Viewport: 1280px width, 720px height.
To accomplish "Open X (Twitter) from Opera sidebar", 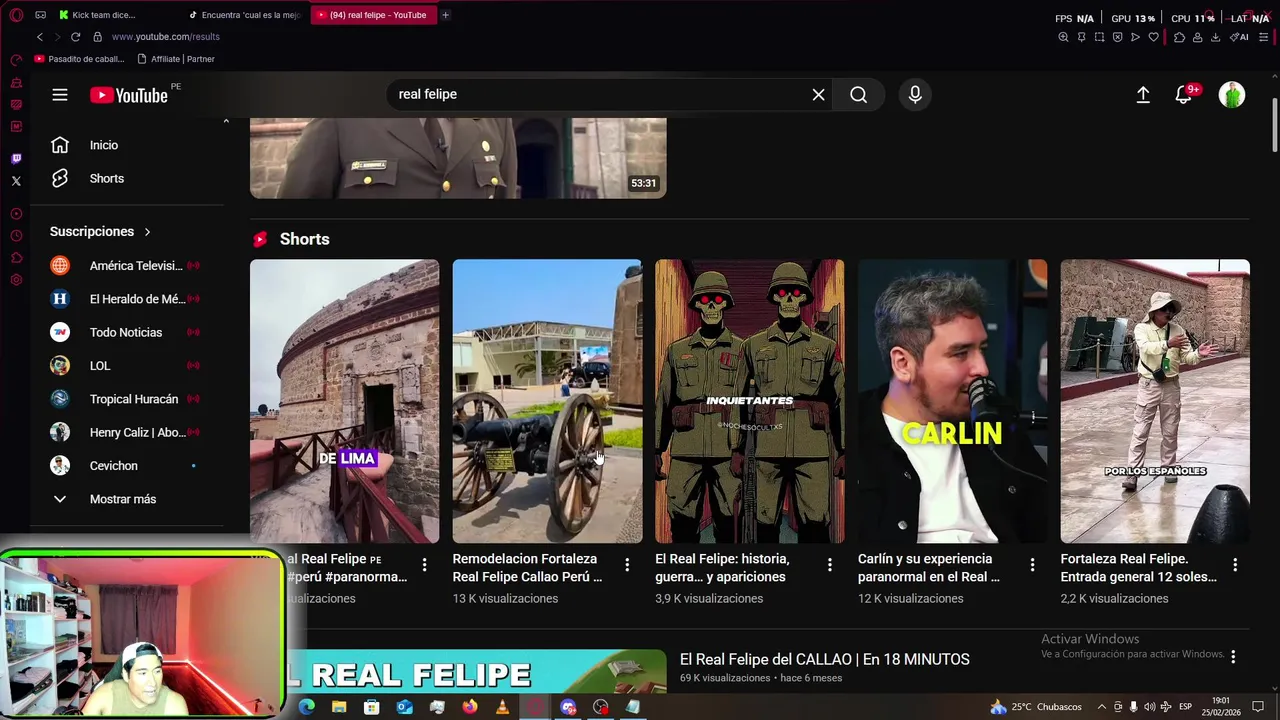I will (x=16, y=181).
